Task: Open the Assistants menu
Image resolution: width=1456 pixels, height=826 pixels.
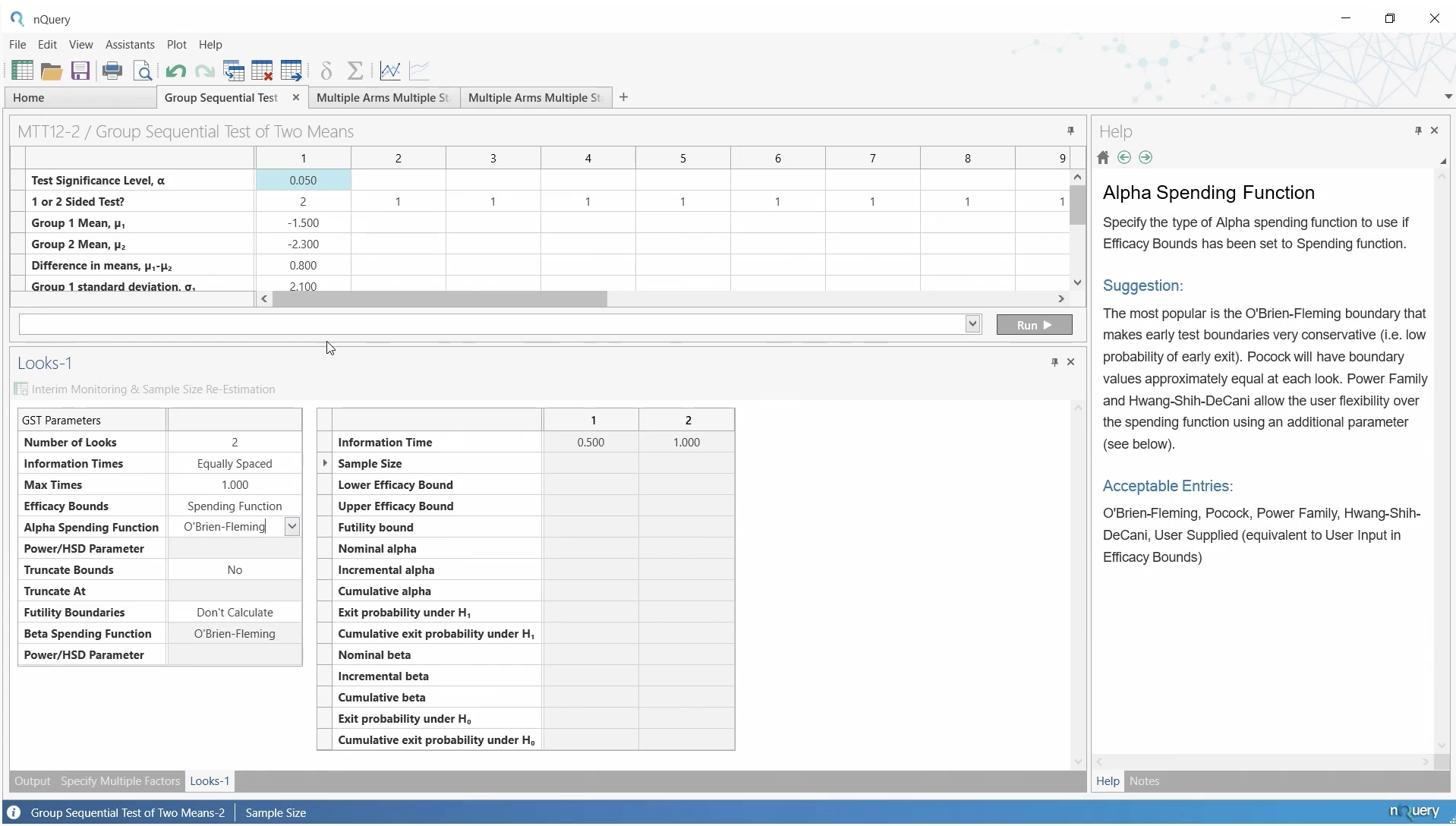Action: click(130, 45)
